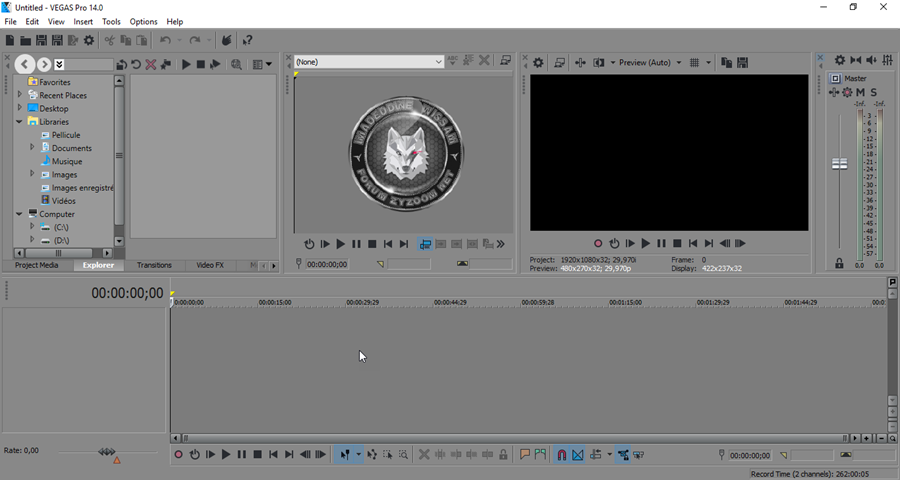Toggle Enable Snapping magnet icon
This screenshot has width=900, height=480.
point(562,455)
